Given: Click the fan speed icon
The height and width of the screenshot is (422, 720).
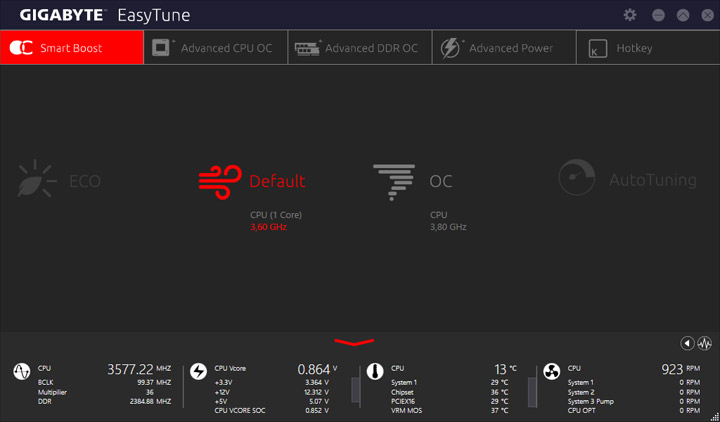Looking at the screenshot, I should 551,371.
